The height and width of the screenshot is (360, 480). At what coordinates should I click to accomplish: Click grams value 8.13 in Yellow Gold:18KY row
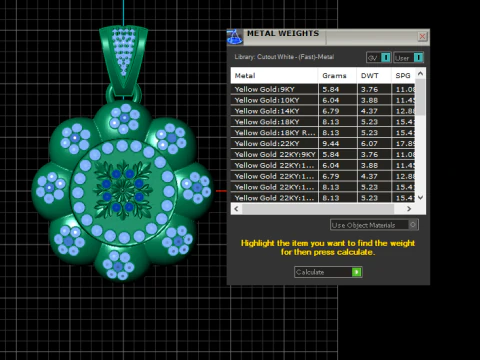[x=331, y=122]
